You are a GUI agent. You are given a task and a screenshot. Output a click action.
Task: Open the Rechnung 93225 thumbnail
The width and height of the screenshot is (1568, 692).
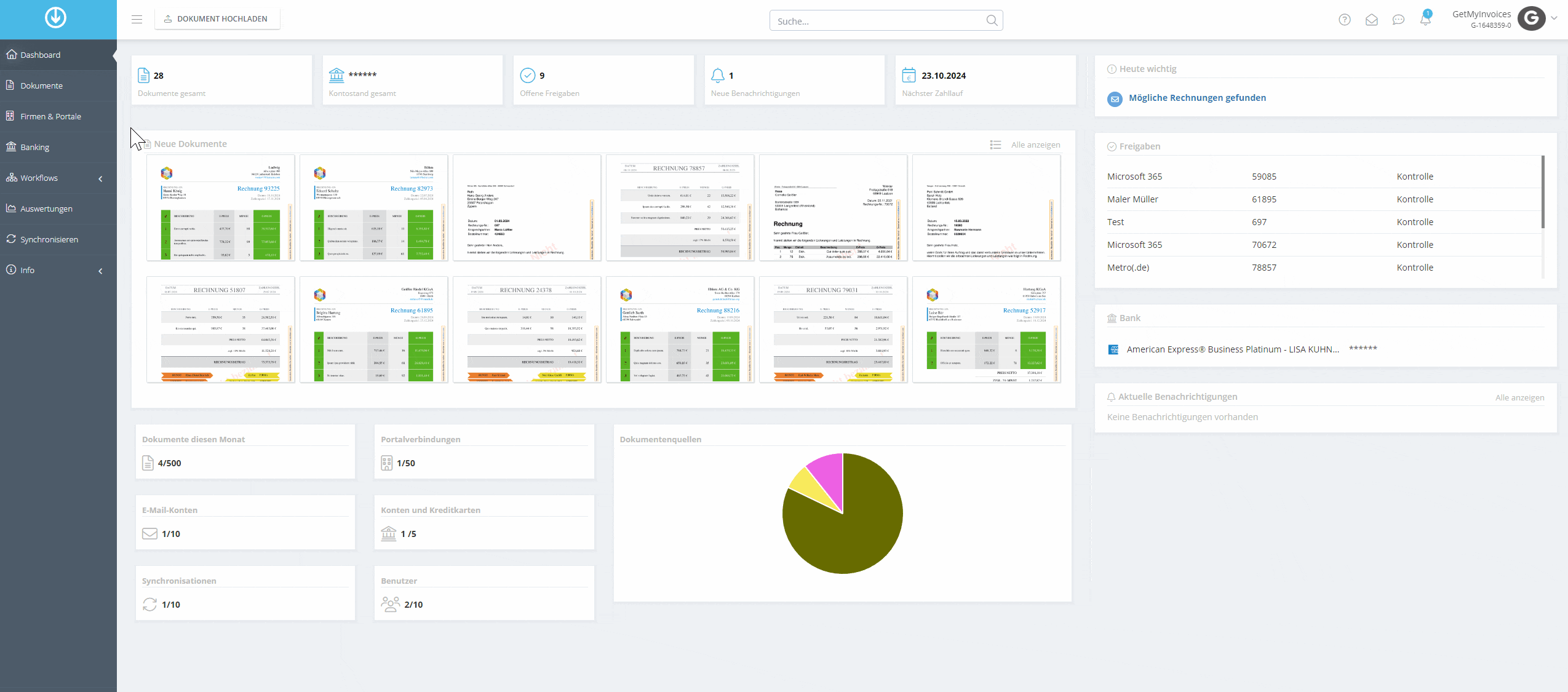[x=220, y=208]
